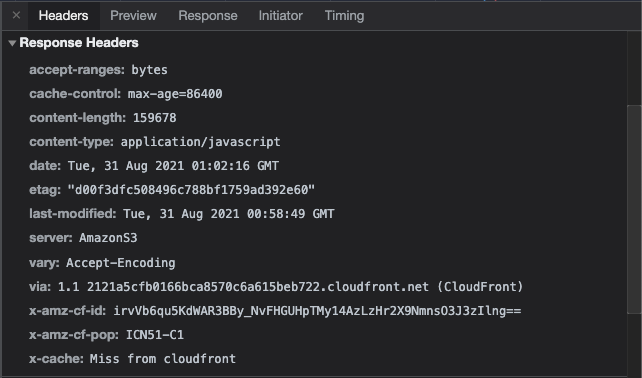Select the vary header name
This screenshot has height=378, width=642.
coord(44,263)
